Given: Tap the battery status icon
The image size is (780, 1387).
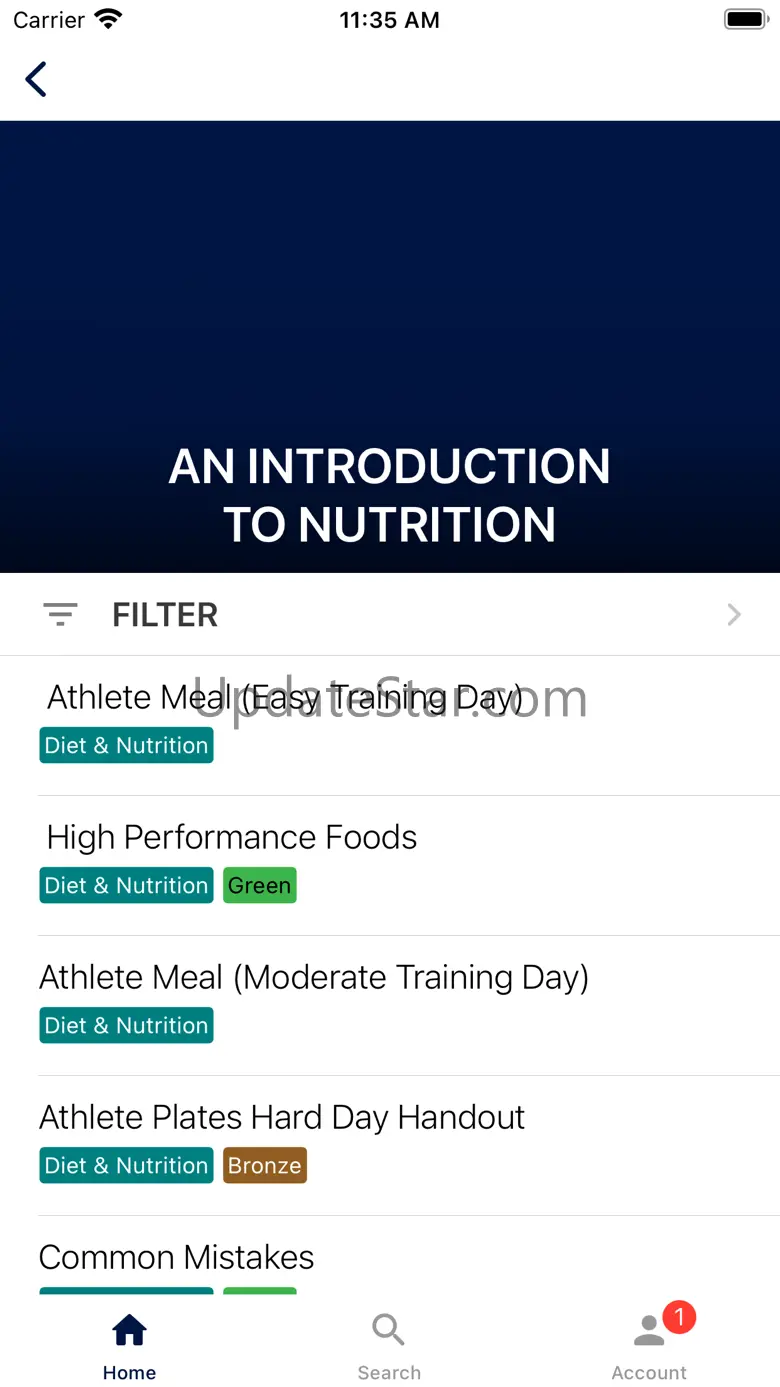Looking at the screenshot, I should (745, 20).
